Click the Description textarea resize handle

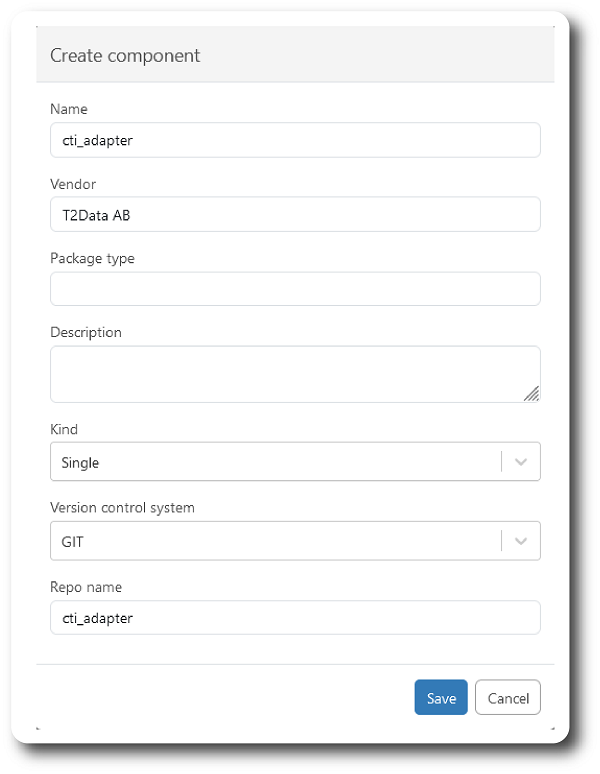[532, 394]
